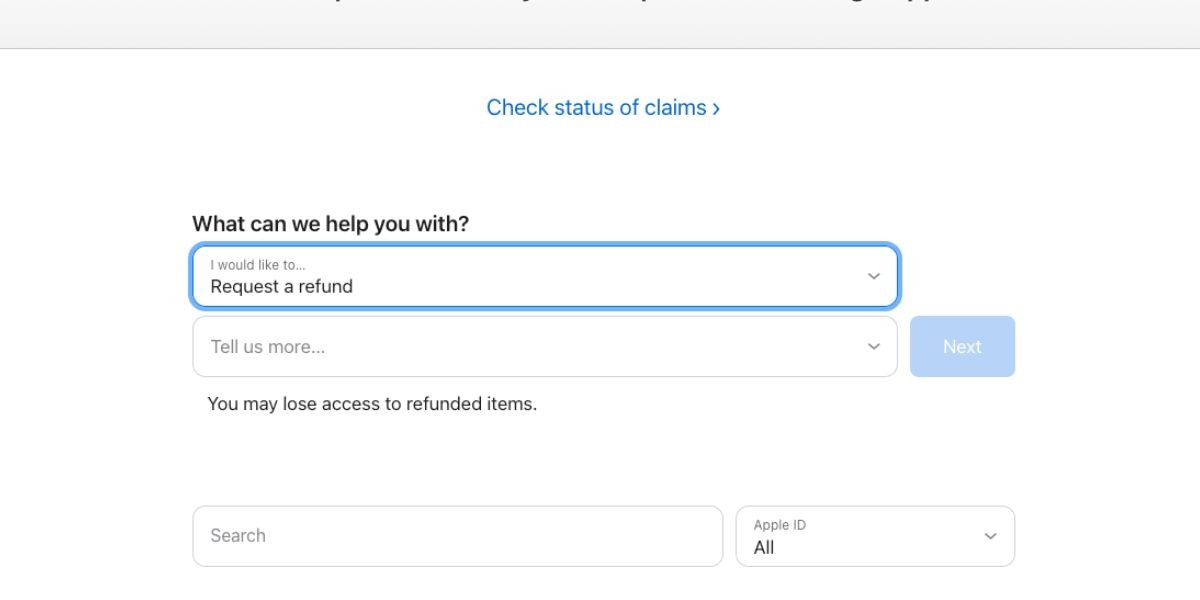This screenshot has width=1200, height=600.
Task: Click the Apple ID dropdown labeled 'All'
Action: [875, 536]
